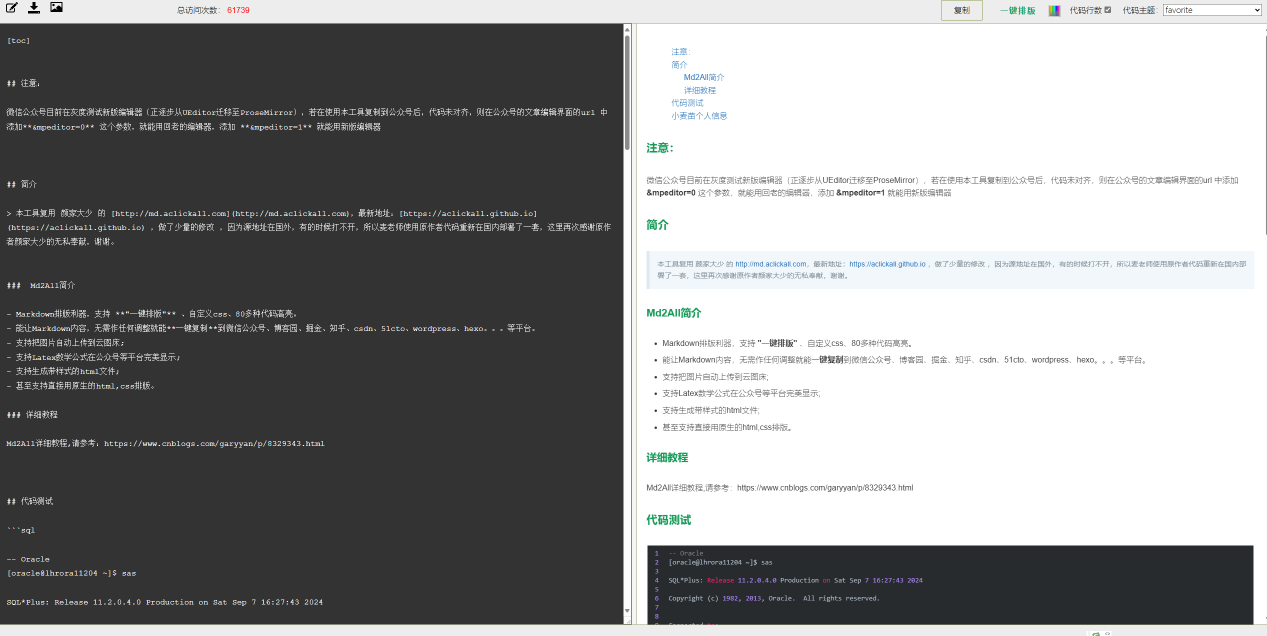Viewport: 1267px width, 636px height.
Task: Open the rainbow color picker swatch
Action: [1054, 10]
